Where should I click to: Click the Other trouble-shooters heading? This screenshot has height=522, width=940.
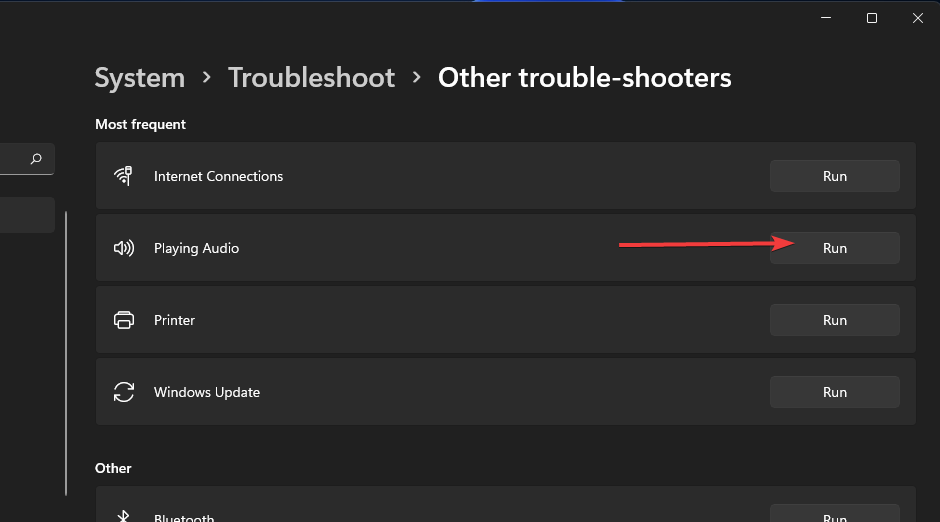584,78
